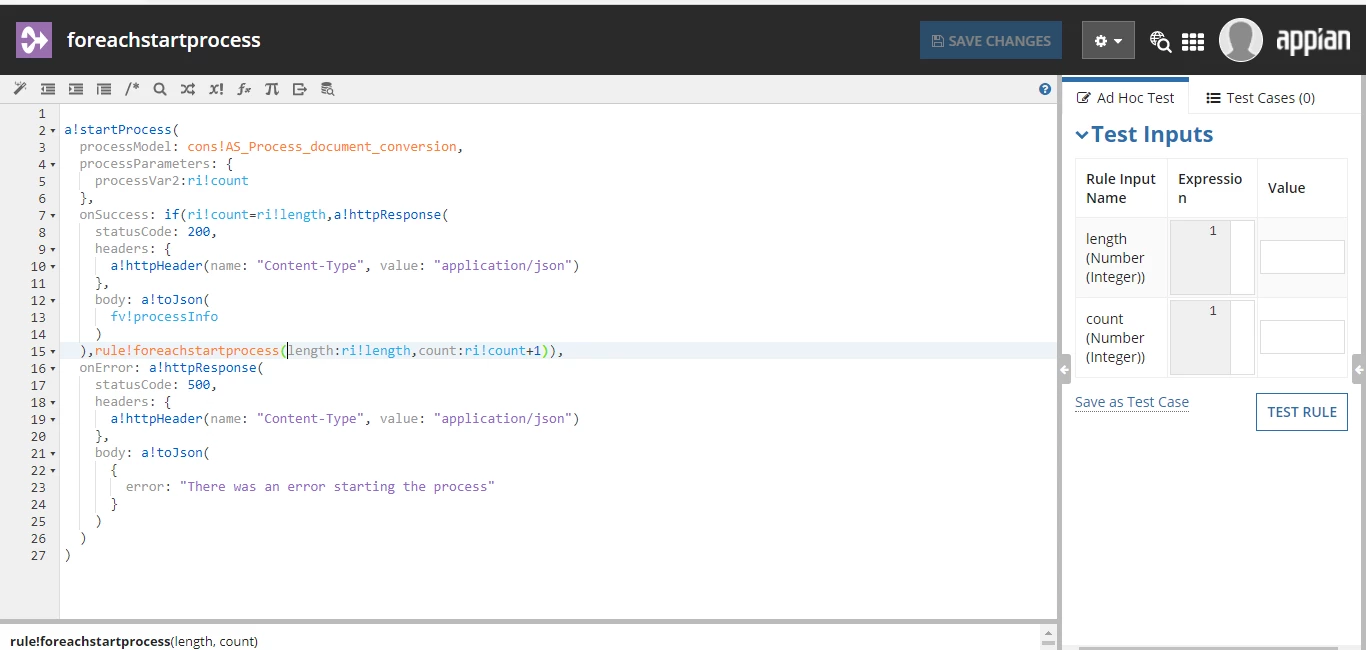Viewport: 1366px width, 650px height.
Task: Click processVar2:ri!count on line 5
Action: pyautogui.click(x=172, y=181)
